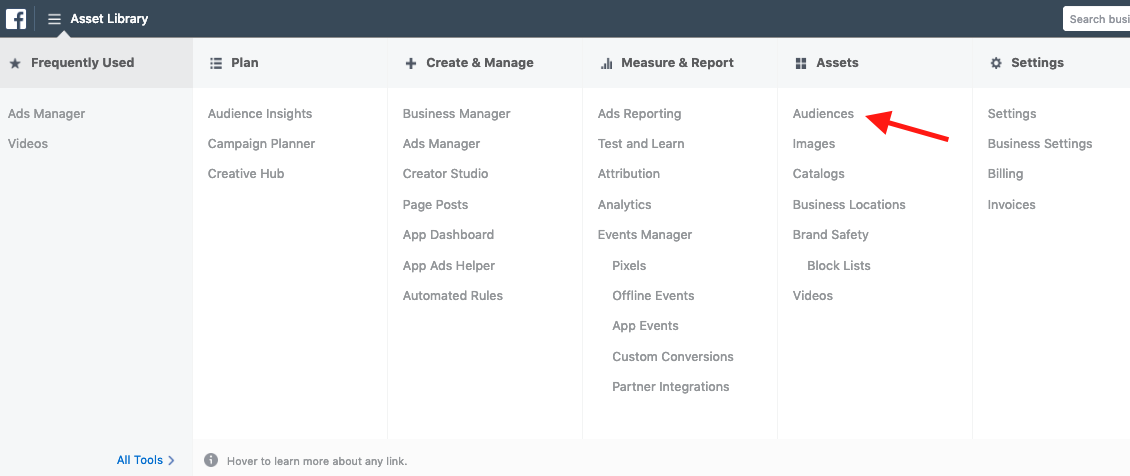Click the Create & Manage plus icon
Image resolution: width=1130 pixels, height=476 pixels.
[x=411, y=63]
